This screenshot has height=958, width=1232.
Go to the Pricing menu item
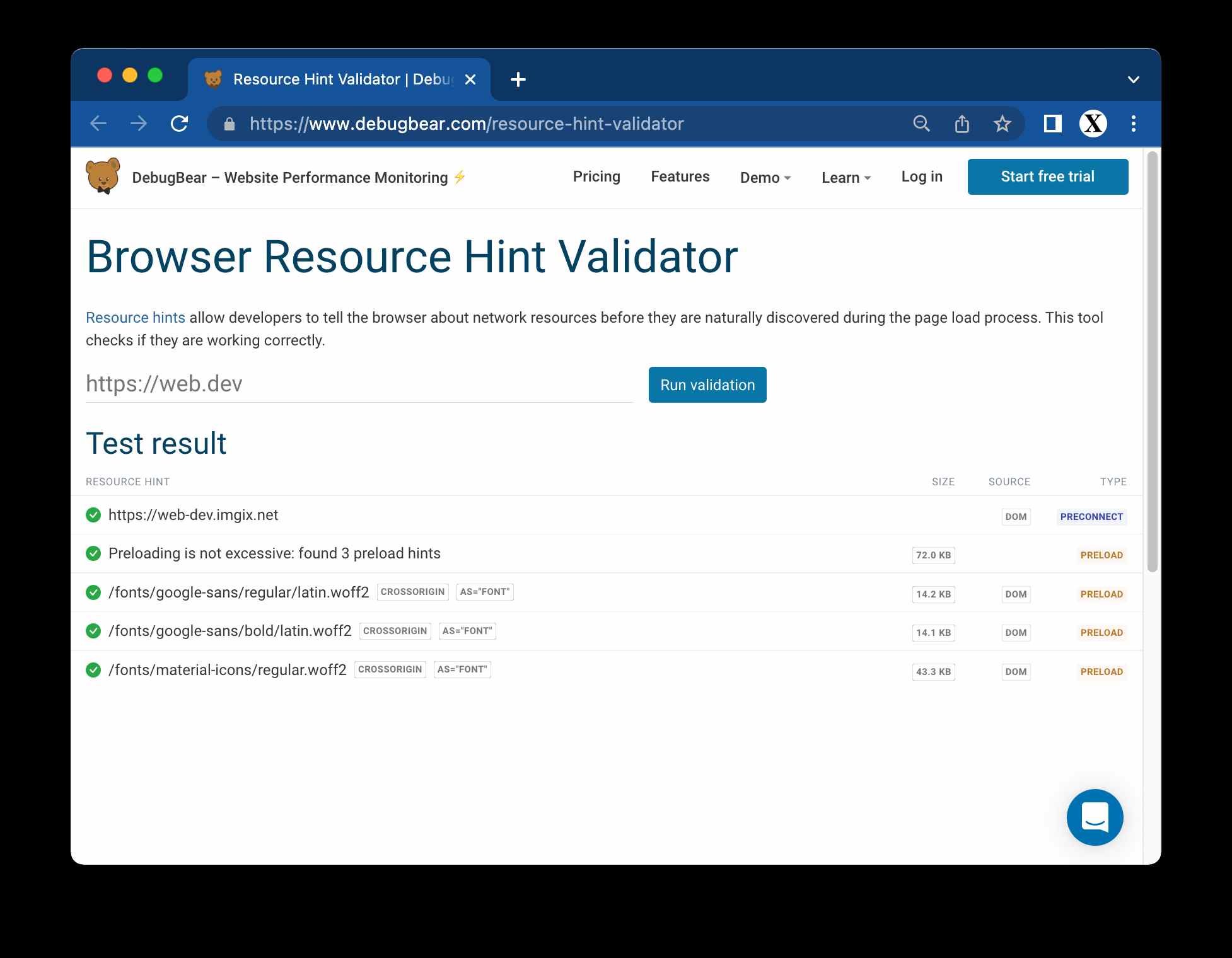[596, 176]
